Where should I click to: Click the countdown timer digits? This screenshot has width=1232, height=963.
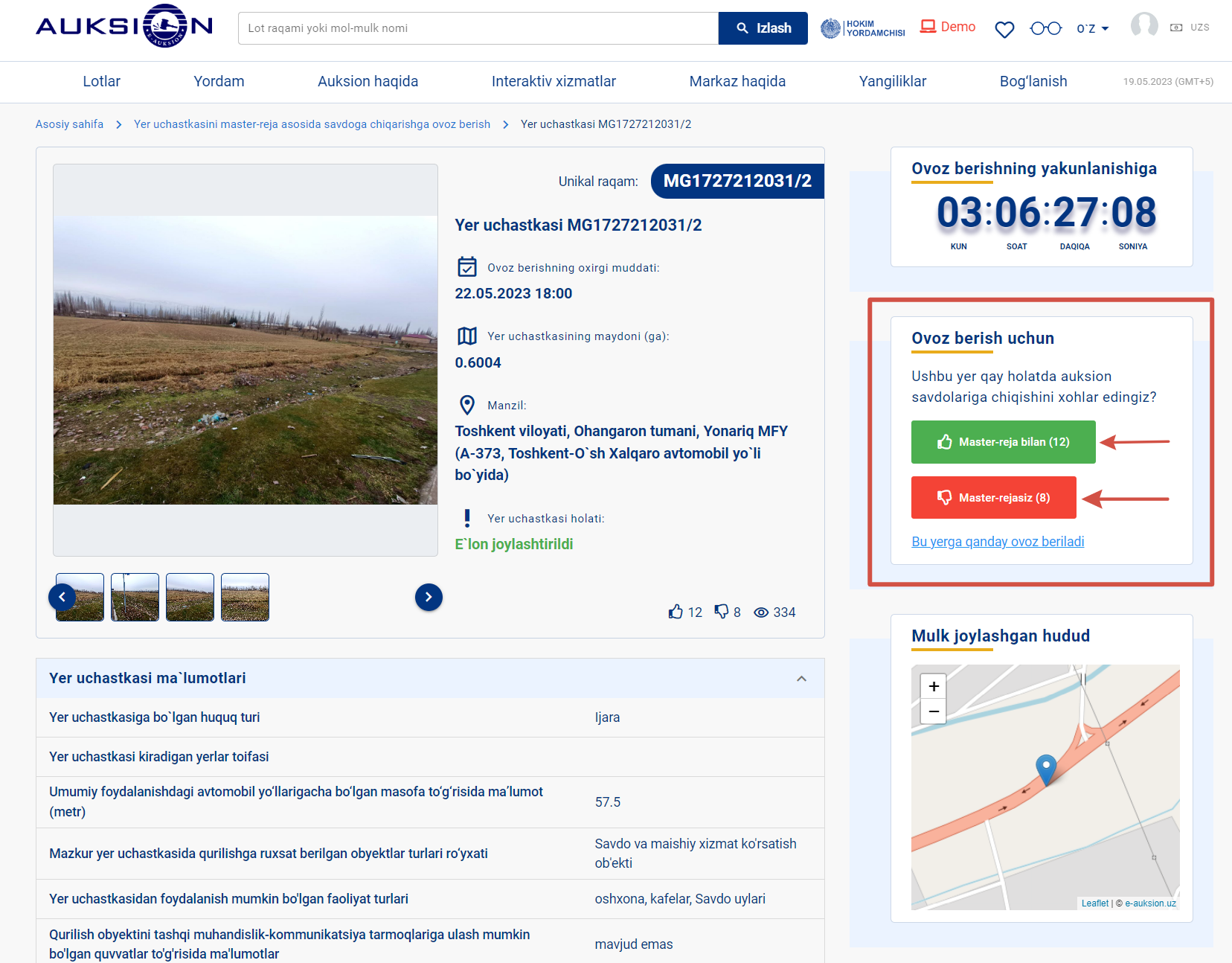click(1046, 213)
